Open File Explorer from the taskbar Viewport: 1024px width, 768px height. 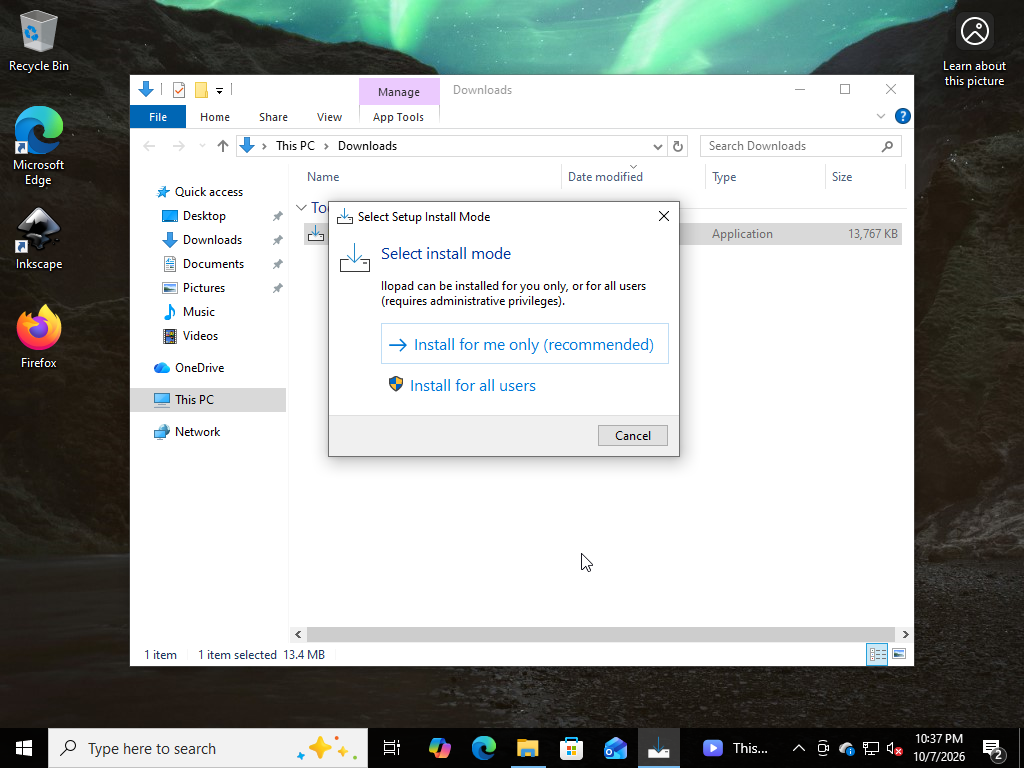pos(528,748)
